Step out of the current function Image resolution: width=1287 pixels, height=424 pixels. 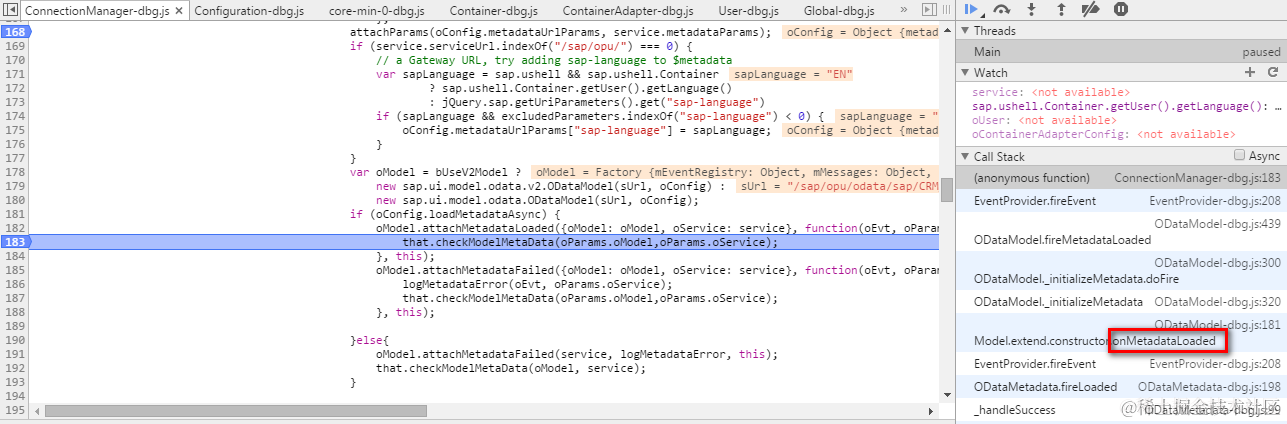(1062, 9)
